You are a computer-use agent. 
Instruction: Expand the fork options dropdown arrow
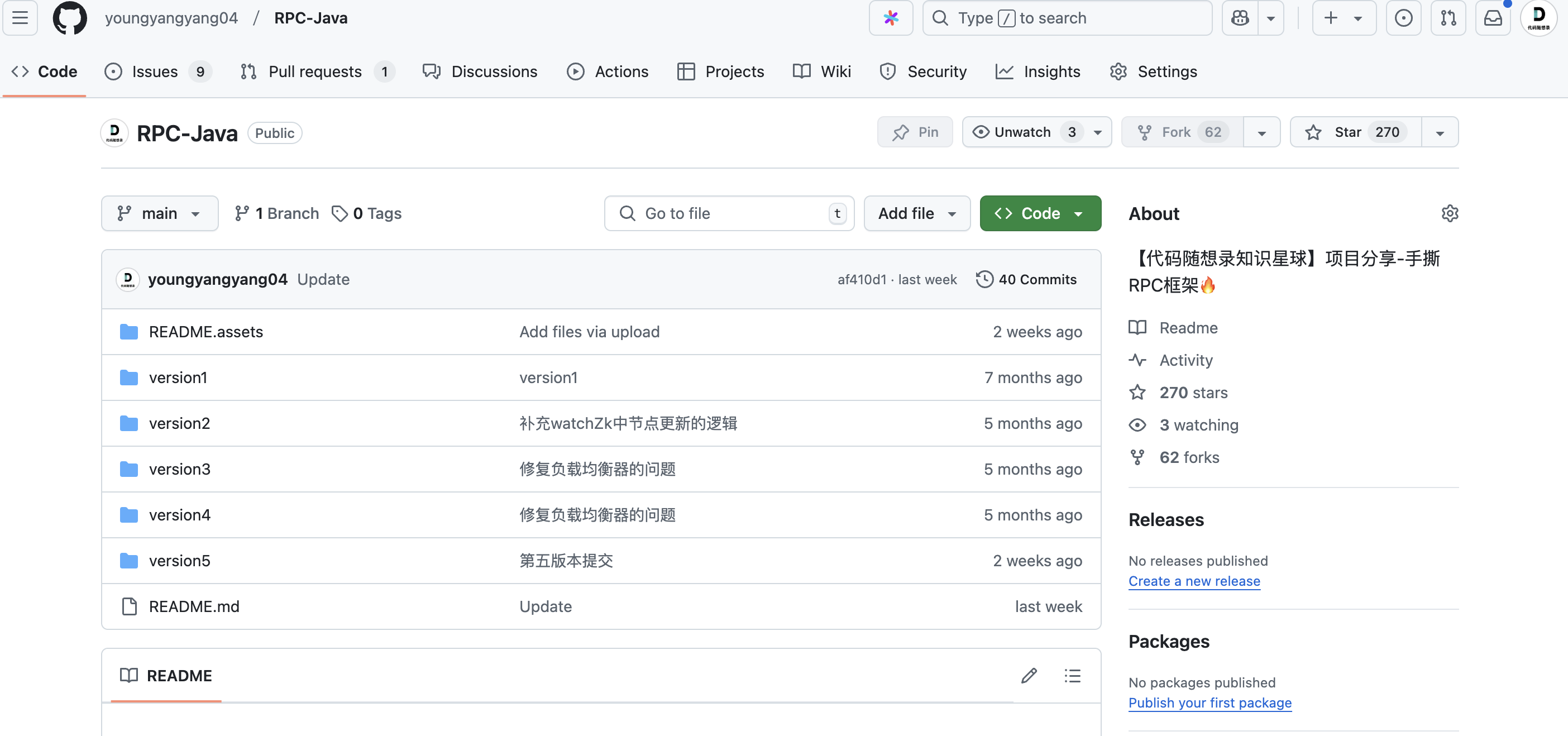click(1262, 132)
